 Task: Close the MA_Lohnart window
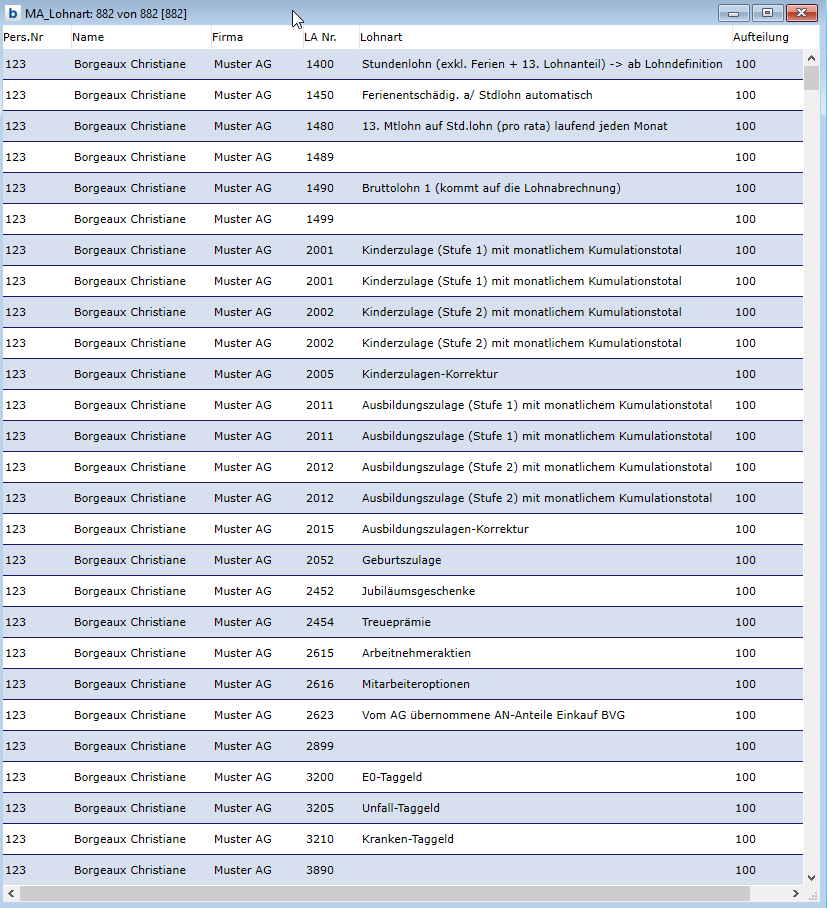[x=802, y=13]
